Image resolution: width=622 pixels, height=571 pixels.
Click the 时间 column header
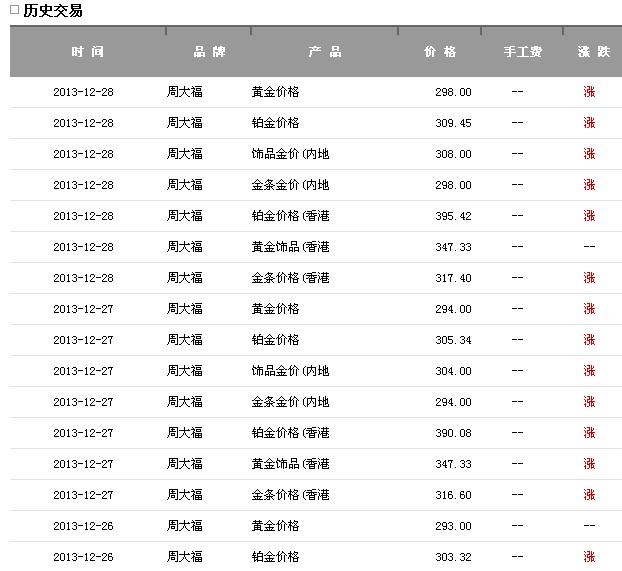[88, 52]
